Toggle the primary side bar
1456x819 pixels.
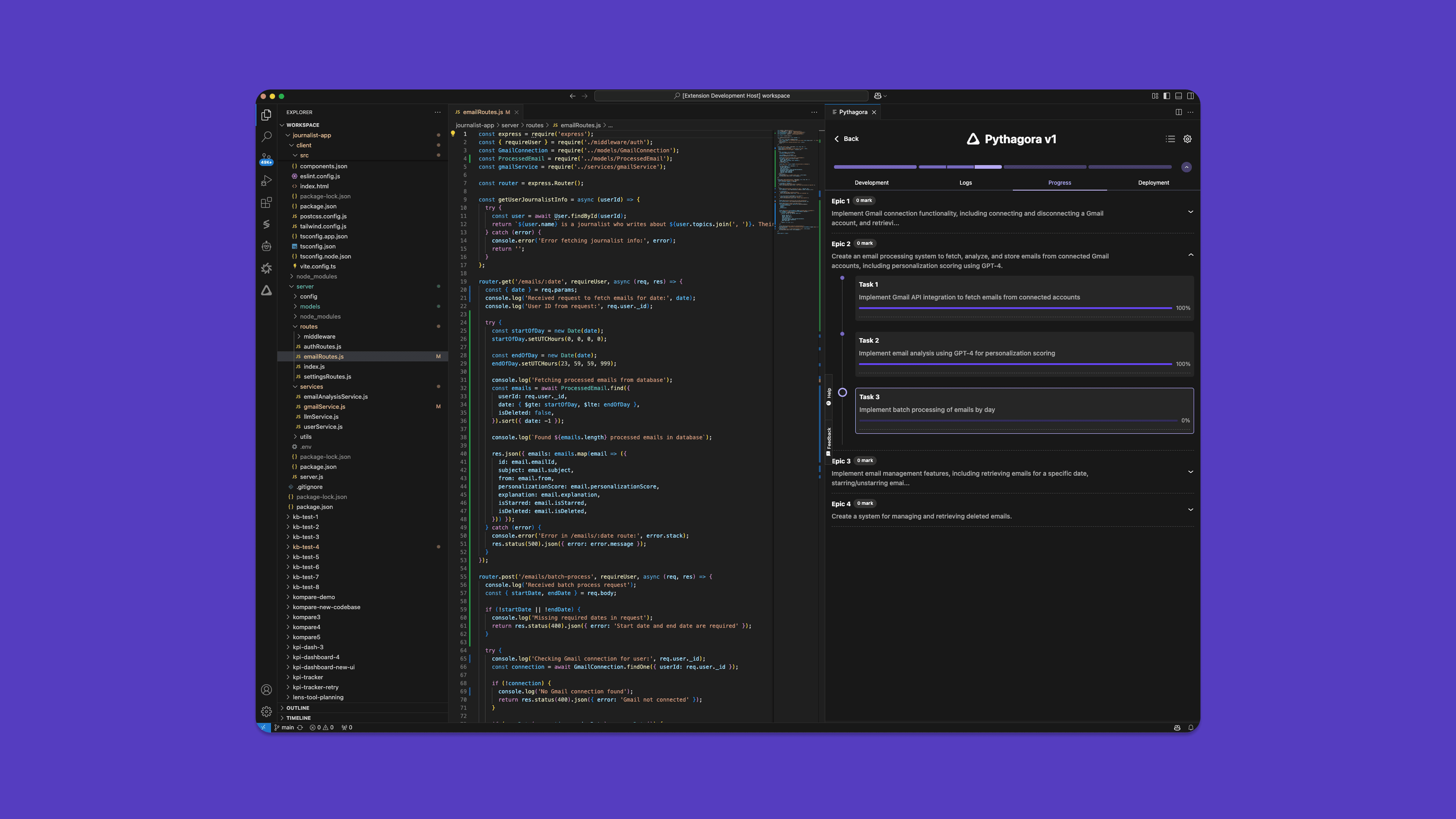click(x=1167, y=96)
